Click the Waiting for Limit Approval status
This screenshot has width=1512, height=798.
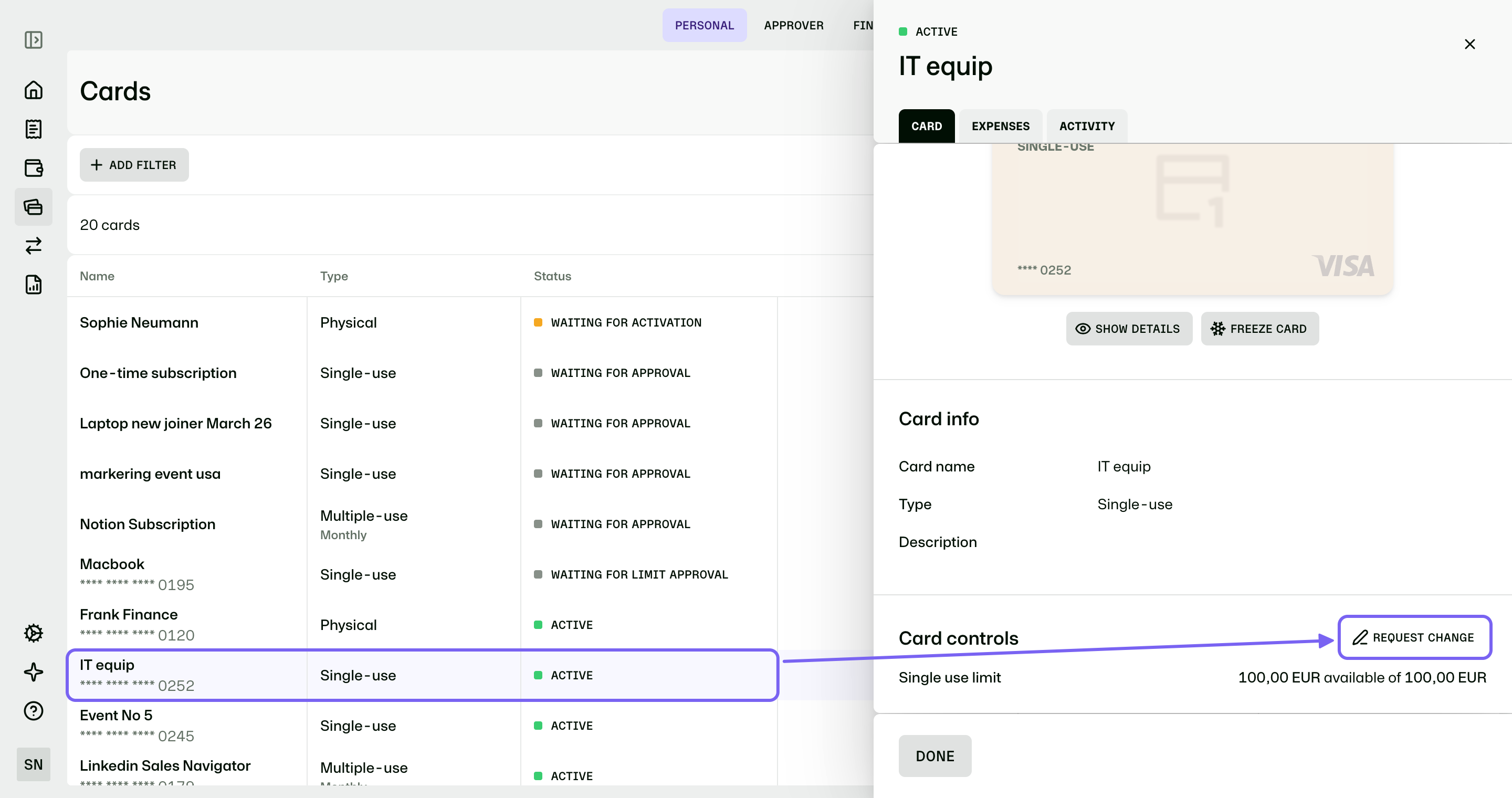coord(631,575)
